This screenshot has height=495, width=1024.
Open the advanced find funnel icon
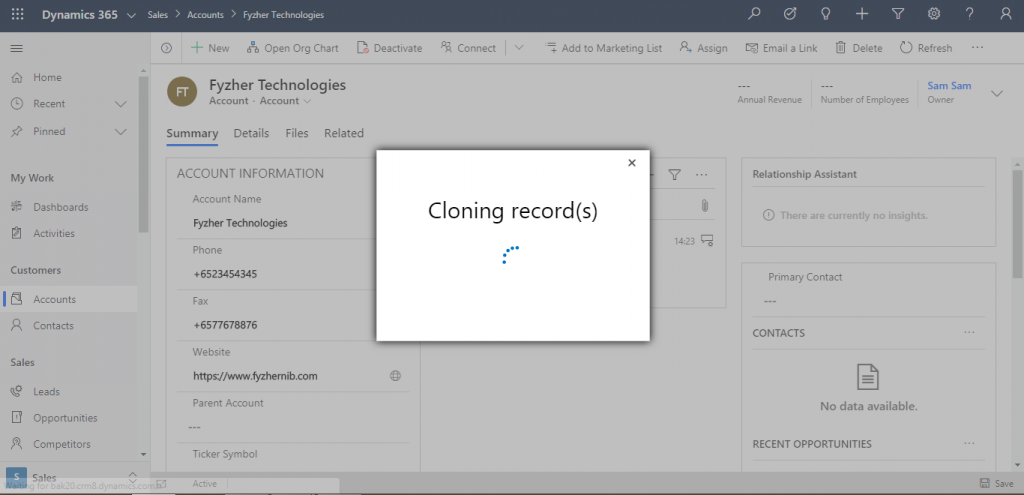[x=897, y=14]
